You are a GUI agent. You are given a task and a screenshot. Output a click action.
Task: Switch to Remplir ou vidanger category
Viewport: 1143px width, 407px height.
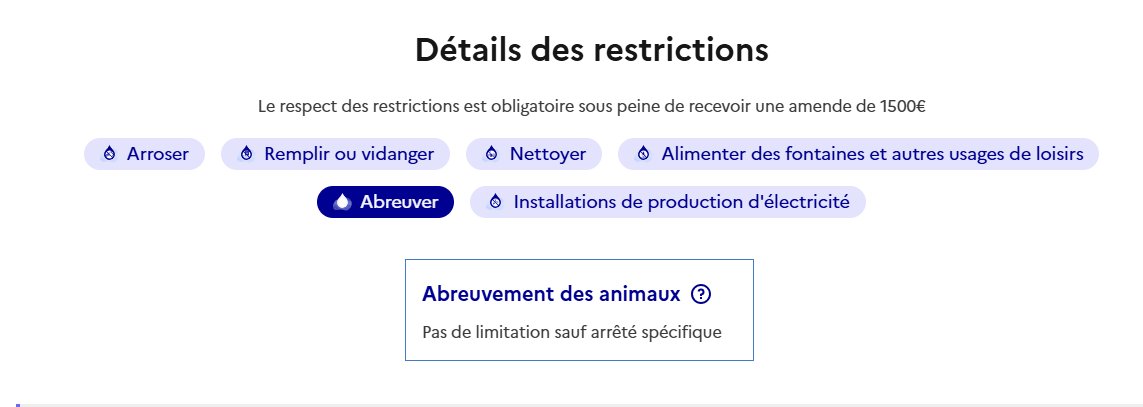(x=335, y=154)
